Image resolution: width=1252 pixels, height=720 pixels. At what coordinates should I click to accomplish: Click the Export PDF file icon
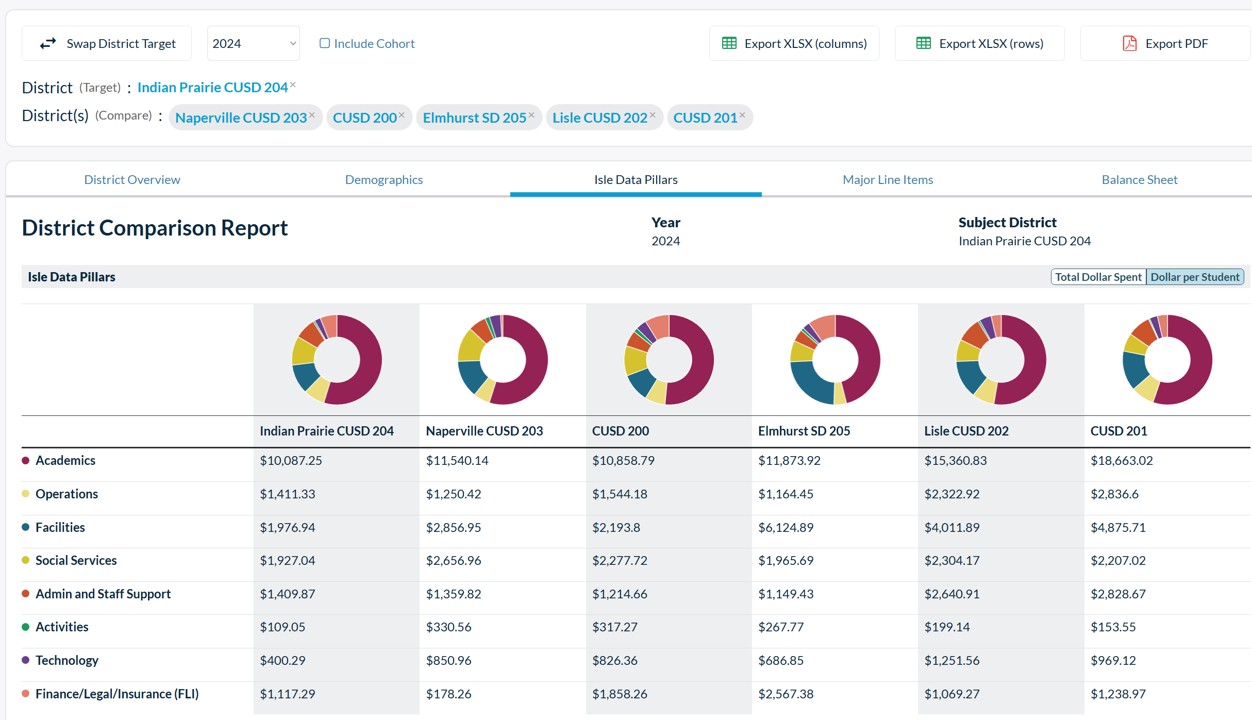click(1129, 43)
